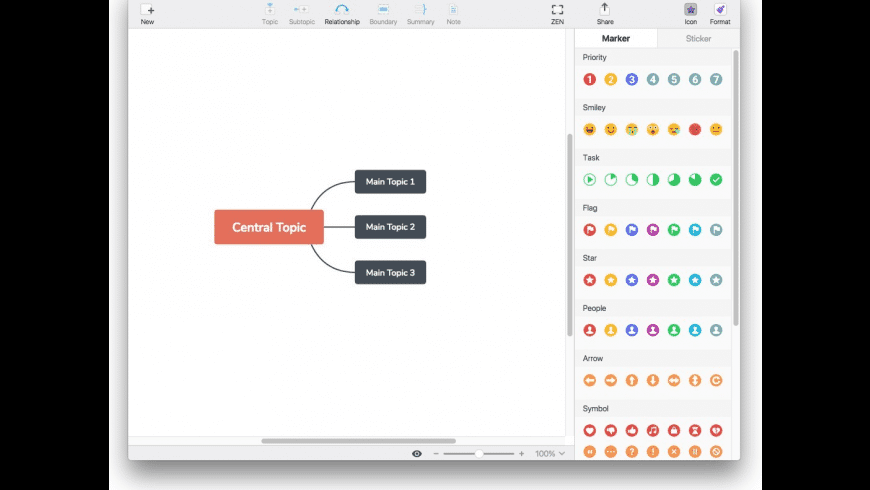Image resolution: width=870 pixels, height=490 pixels.
Task: Add the red flag marker
Action: pyautogui.click(x=589, y=230)
